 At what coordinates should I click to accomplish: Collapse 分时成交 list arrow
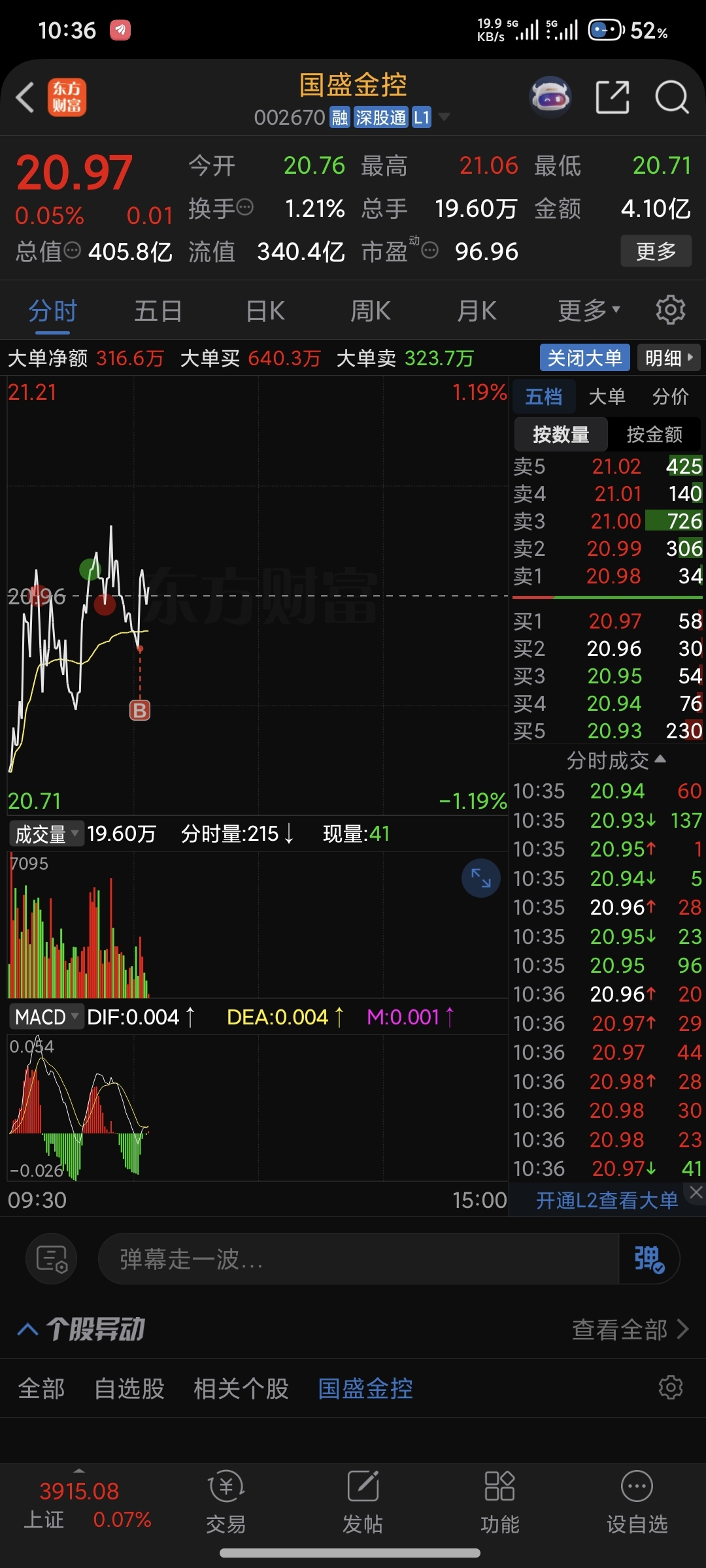pyautogui.click(x=660, y=759)
